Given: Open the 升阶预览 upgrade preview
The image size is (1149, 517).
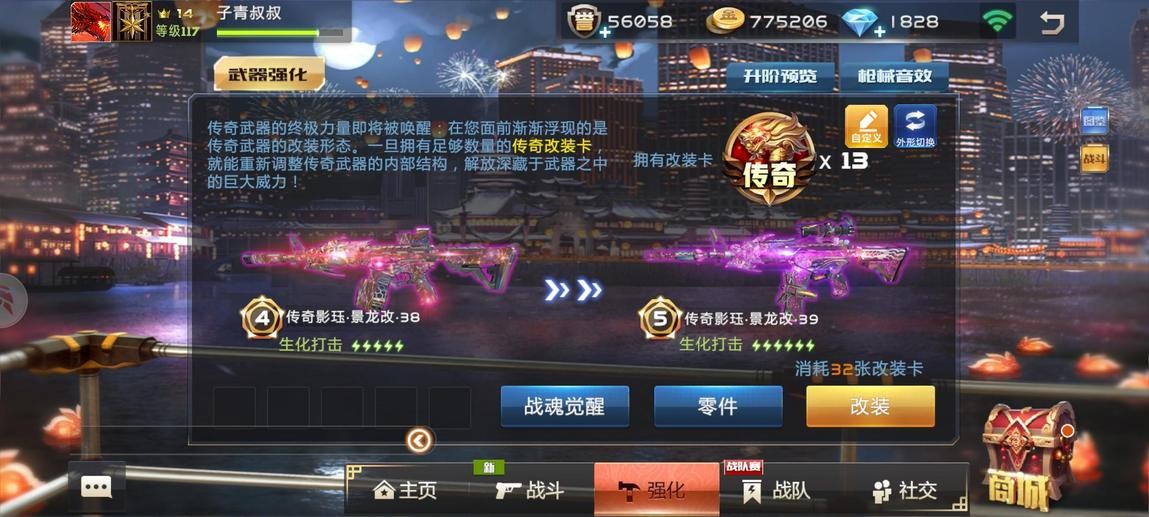Looking at the screenshot, I should [780, 76].
